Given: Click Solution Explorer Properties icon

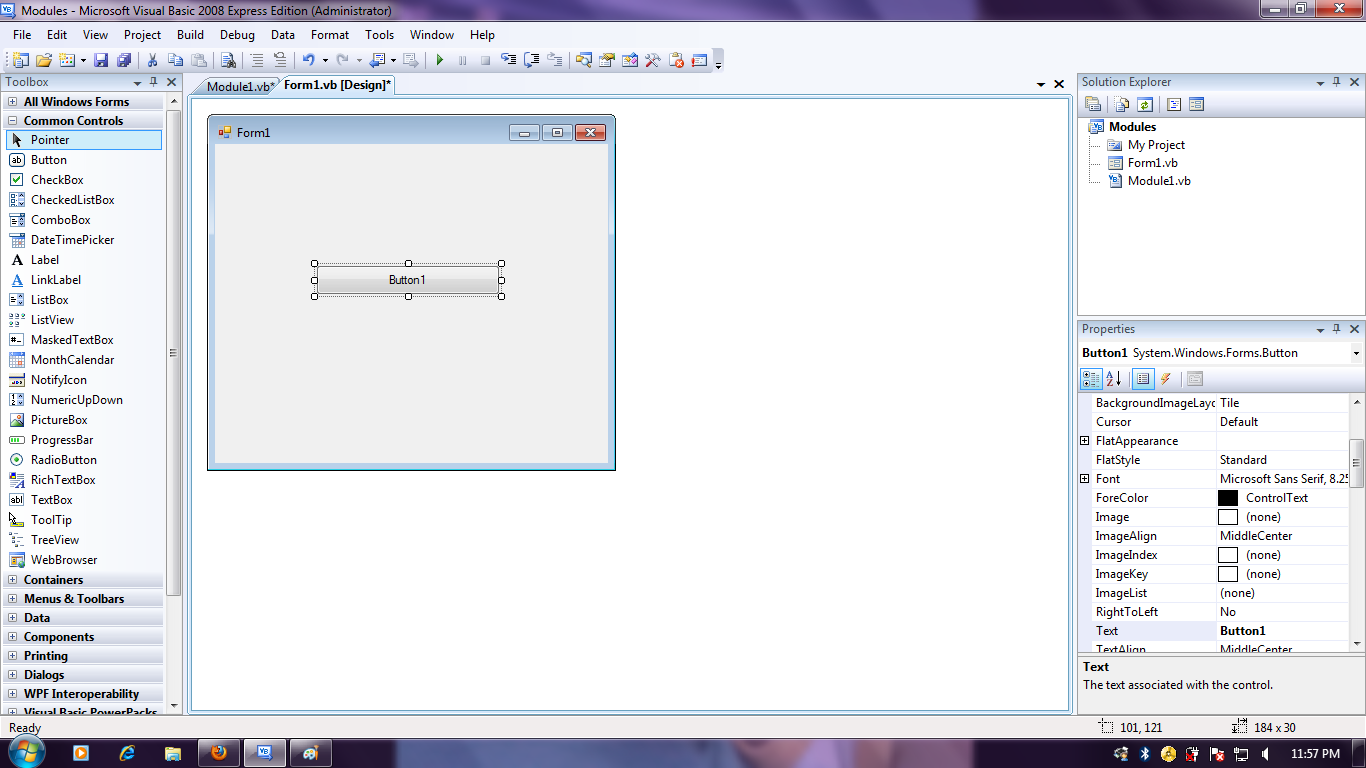Looking at the screenshot, I should pyautogui.click(x=1093, y=104).
